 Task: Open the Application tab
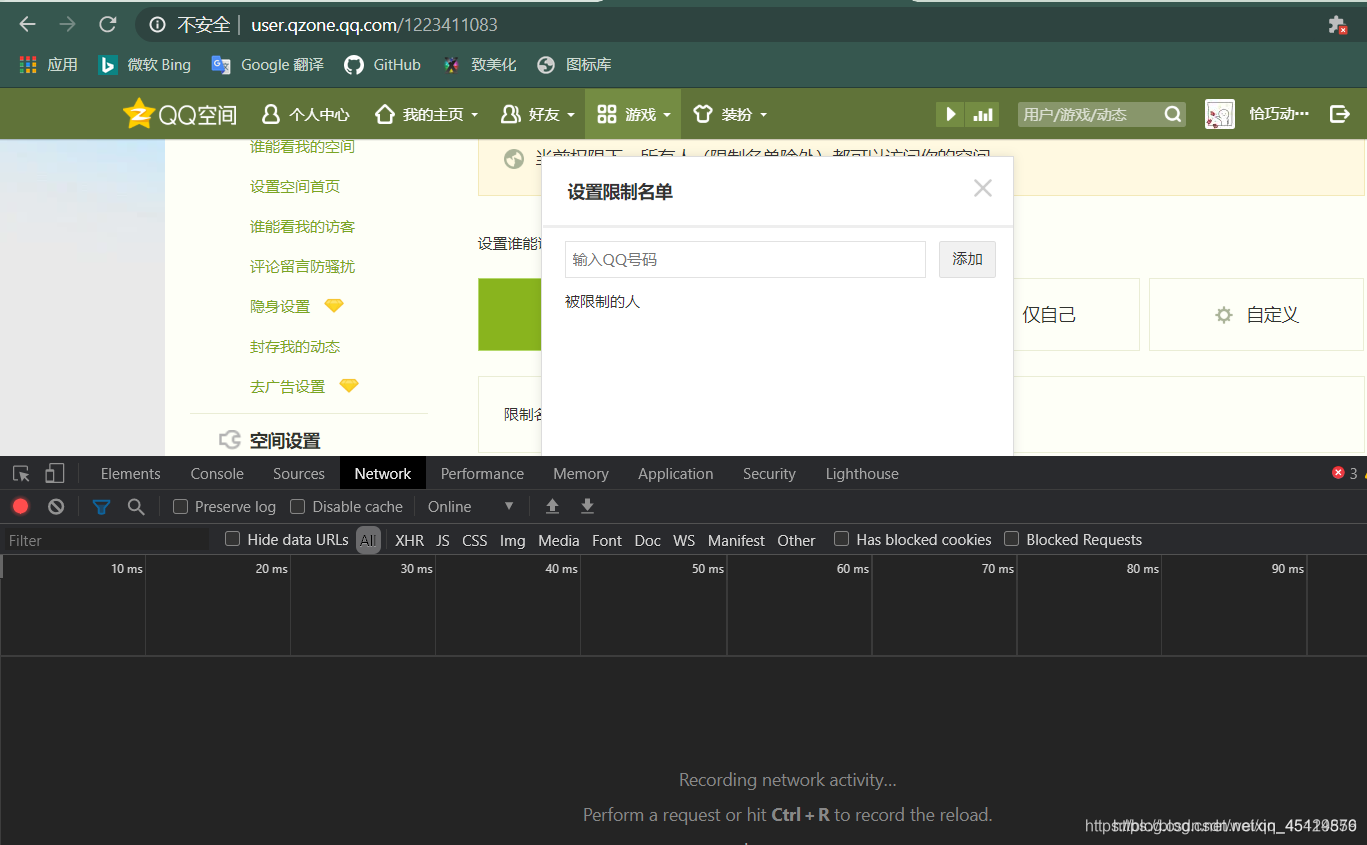tap(676, 473)
